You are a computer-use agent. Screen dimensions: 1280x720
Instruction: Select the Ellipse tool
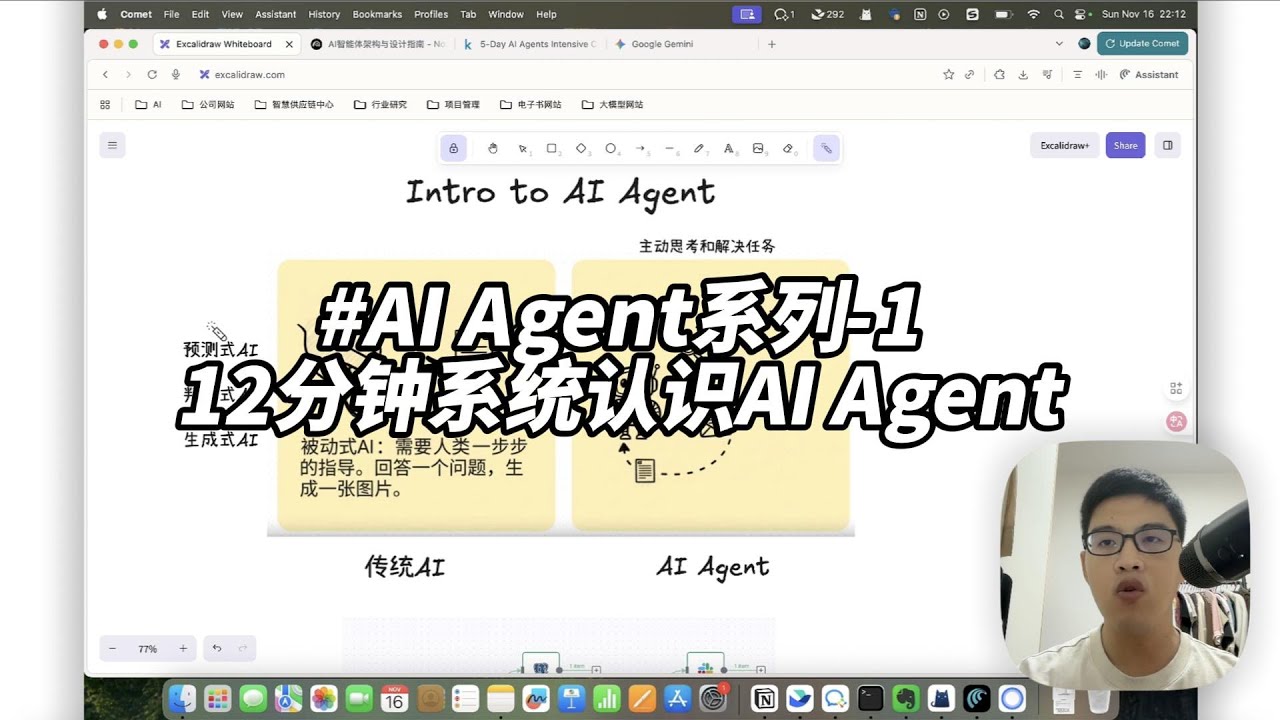[x=611, y=147]
